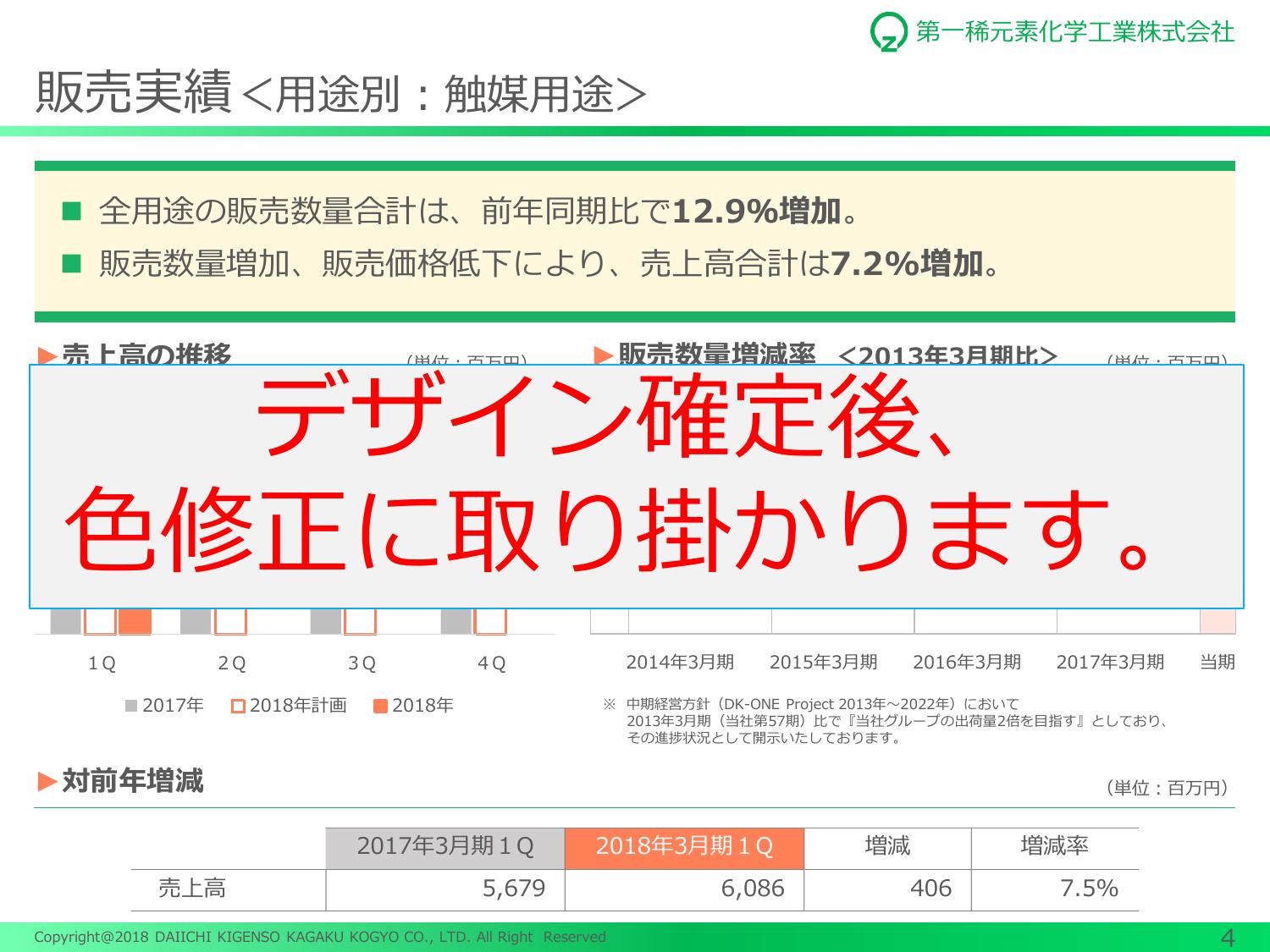Click the page number 4

(x=1227, y=938)
